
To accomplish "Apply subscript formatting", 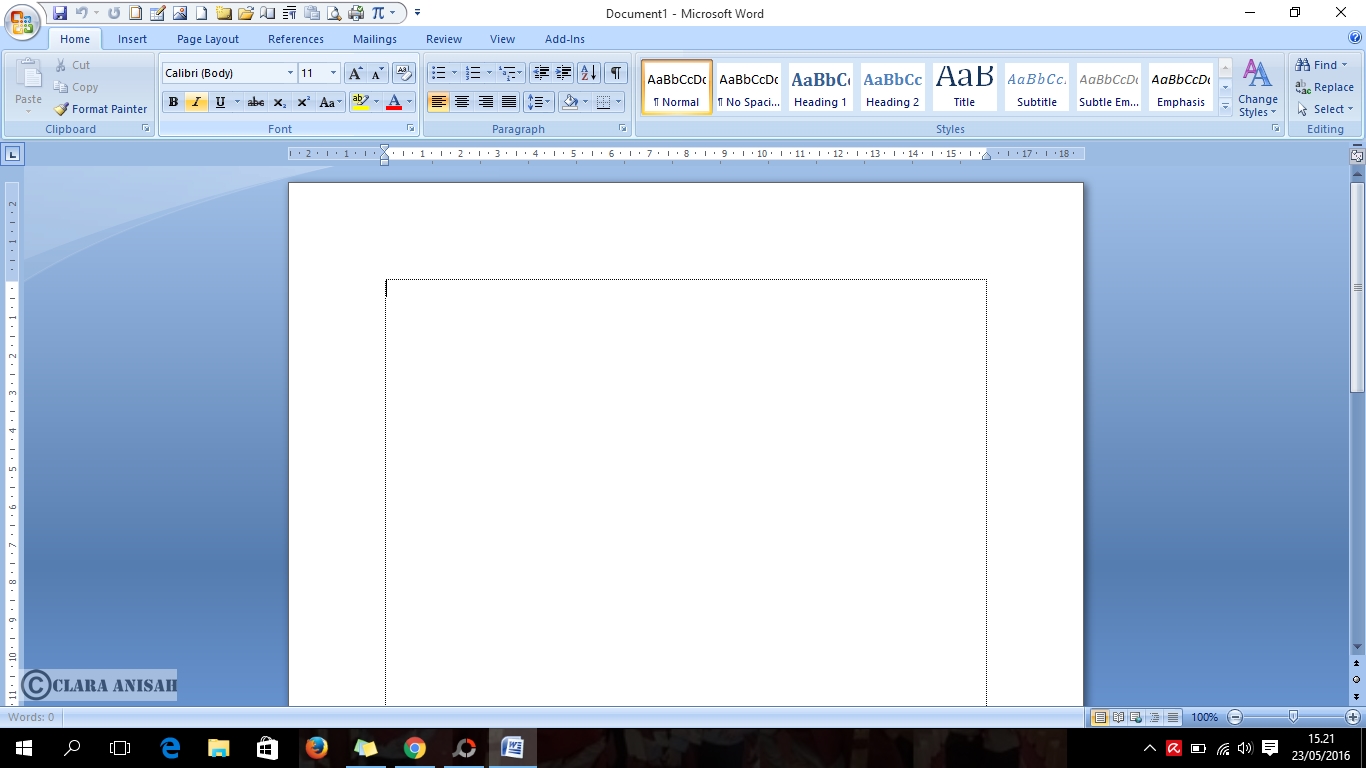I will tap(280, 102).
